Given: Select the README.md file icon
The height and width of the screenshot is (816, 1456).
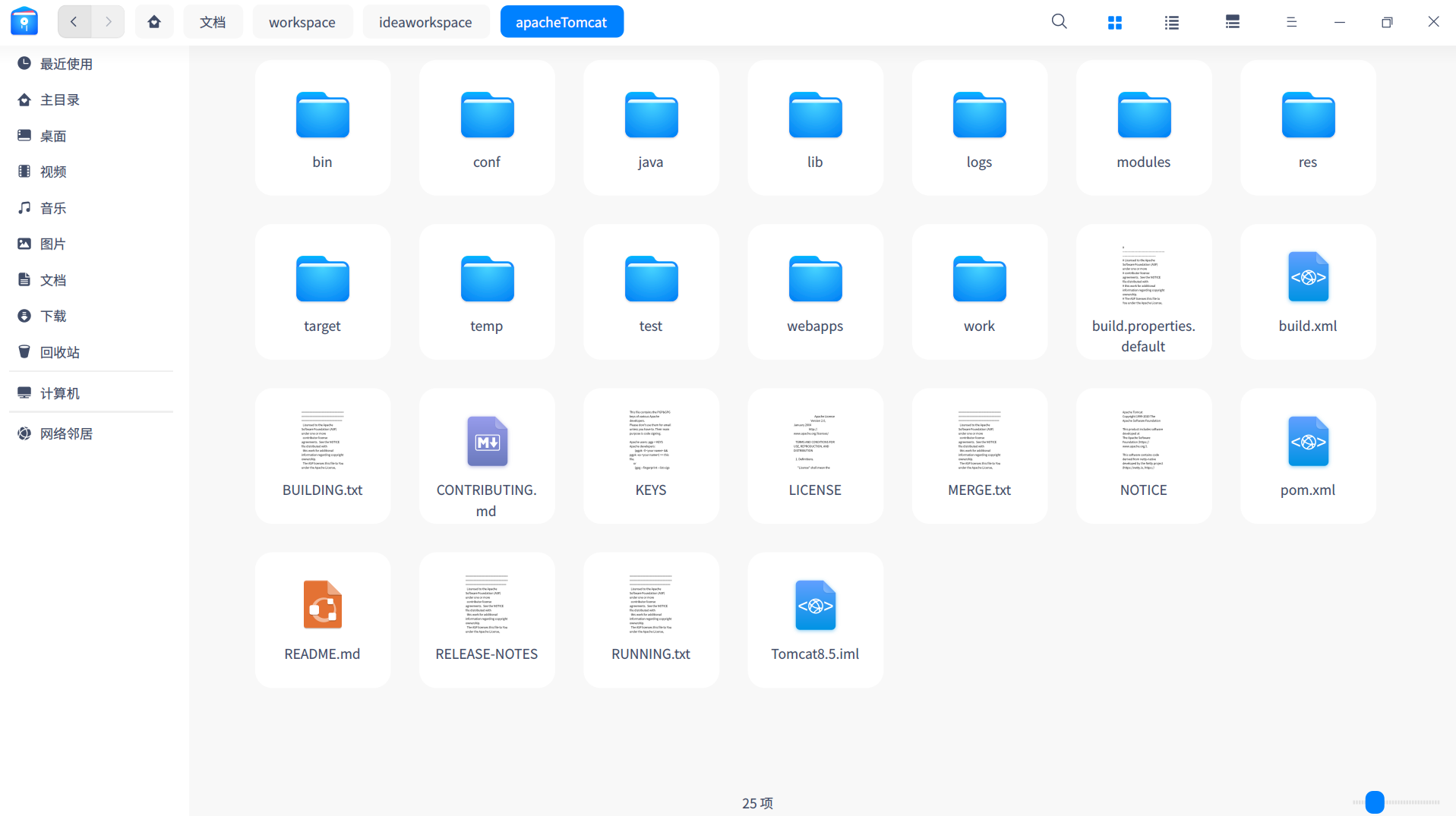Looking at the screenshot, I should (x=323, y=605).
